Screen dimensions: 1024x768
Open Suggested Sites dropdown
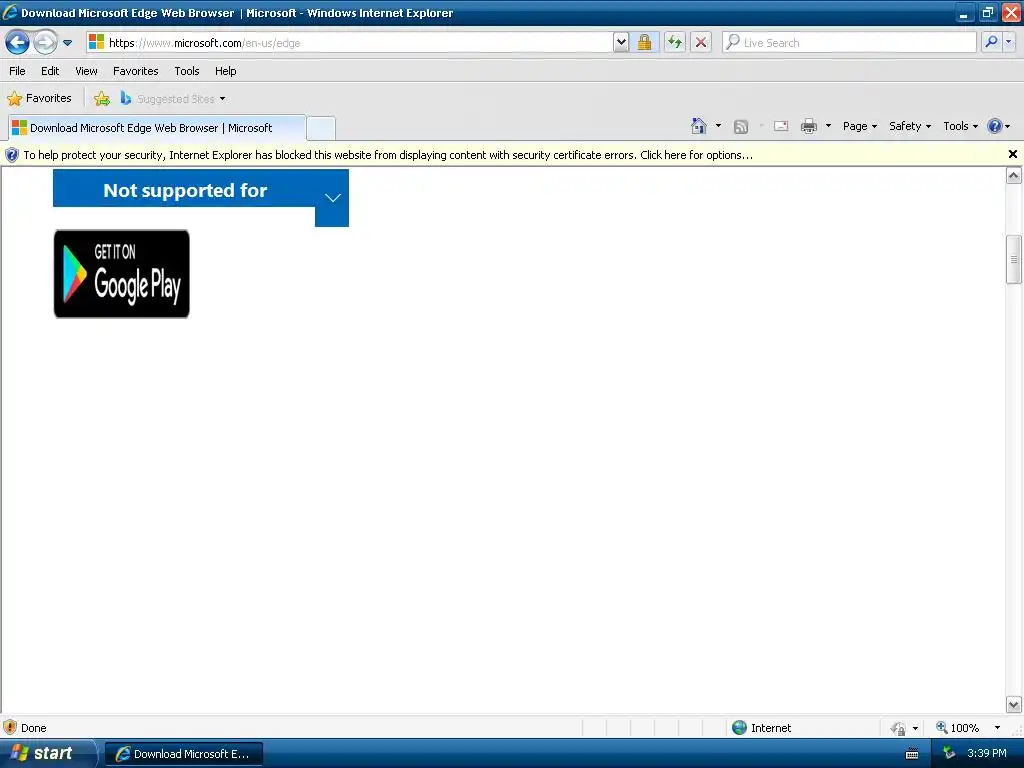[173, 99]
